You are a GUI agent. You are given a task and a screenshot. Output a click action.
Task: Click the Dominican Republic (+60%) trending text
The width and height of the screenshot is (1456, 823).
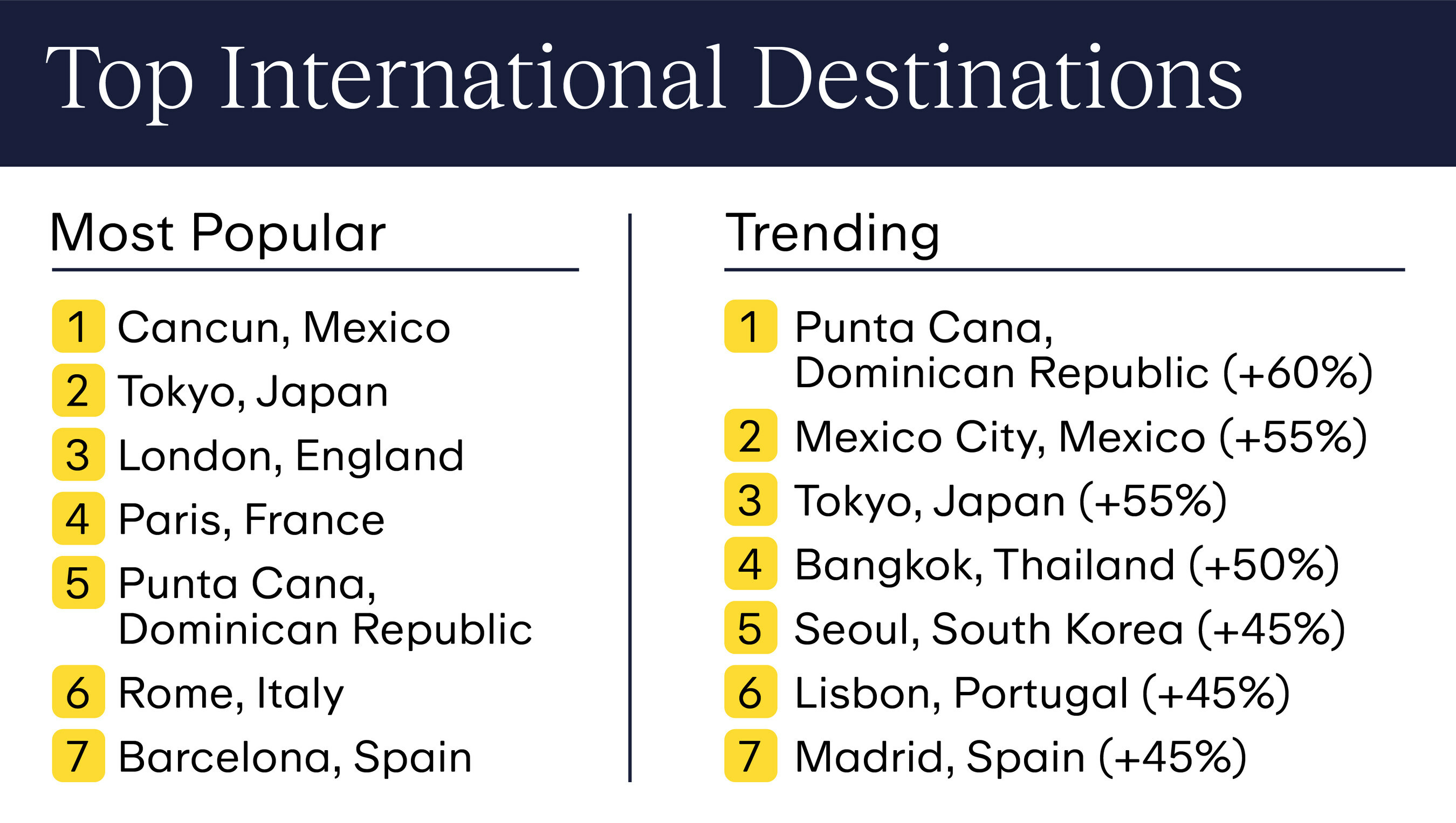click(1083, 373)
